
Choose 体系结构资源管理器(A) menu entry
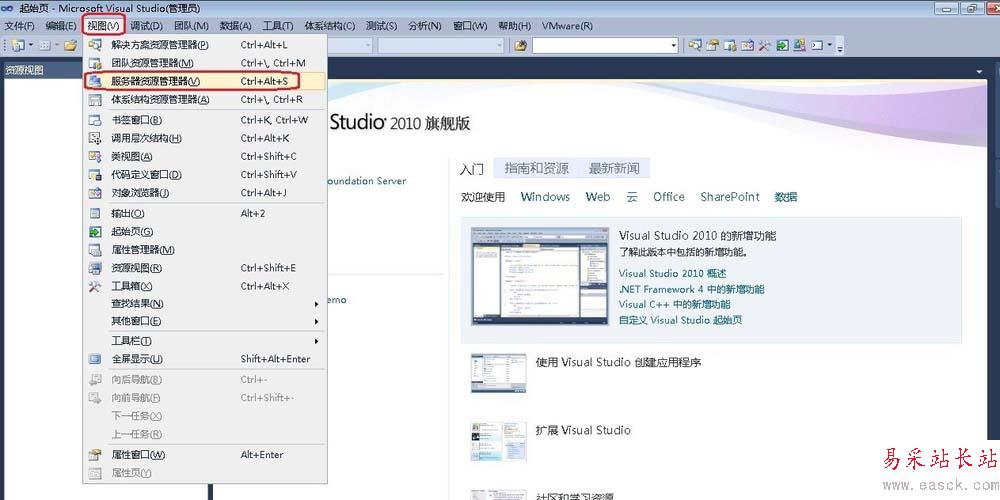pos(205,99)
